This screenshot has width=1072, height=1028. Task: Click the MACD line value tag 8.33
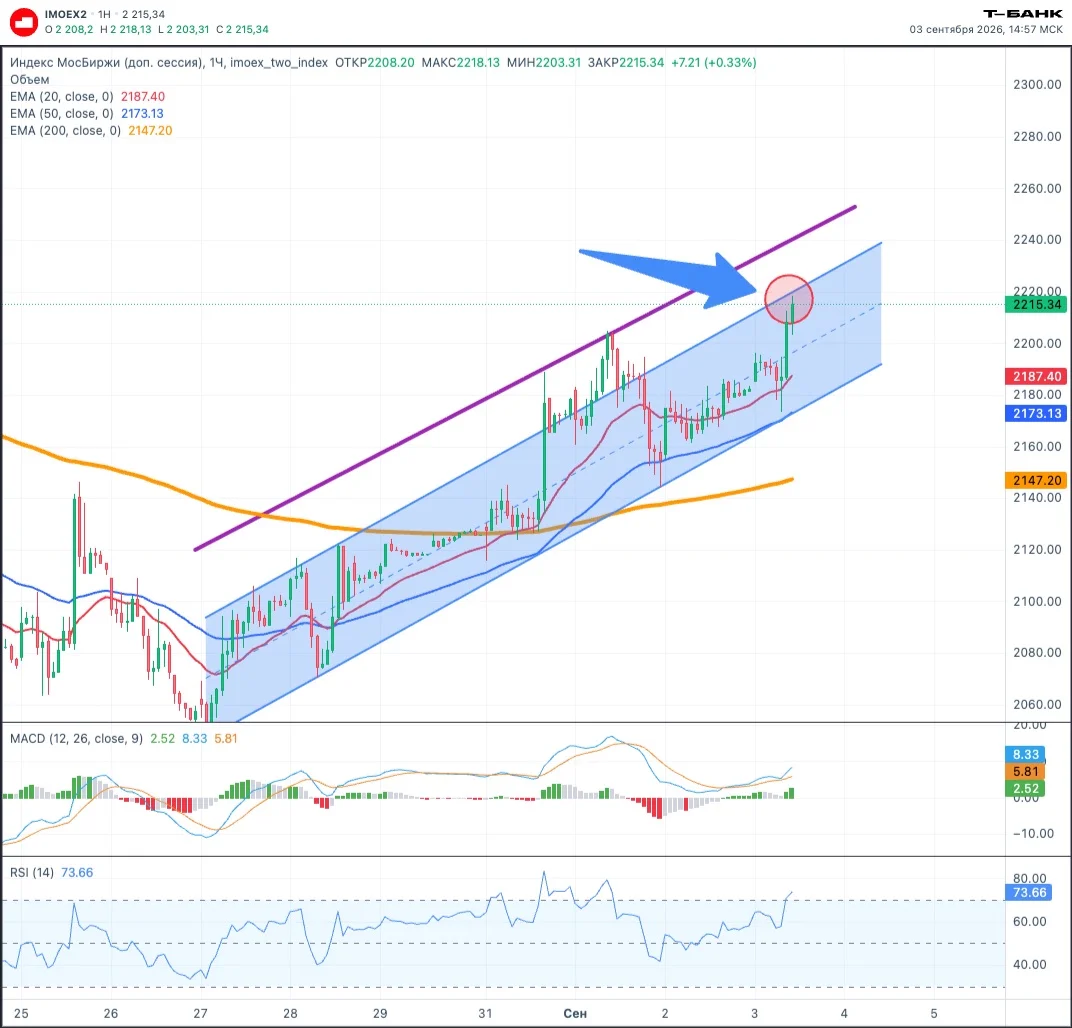[1026, 754]
